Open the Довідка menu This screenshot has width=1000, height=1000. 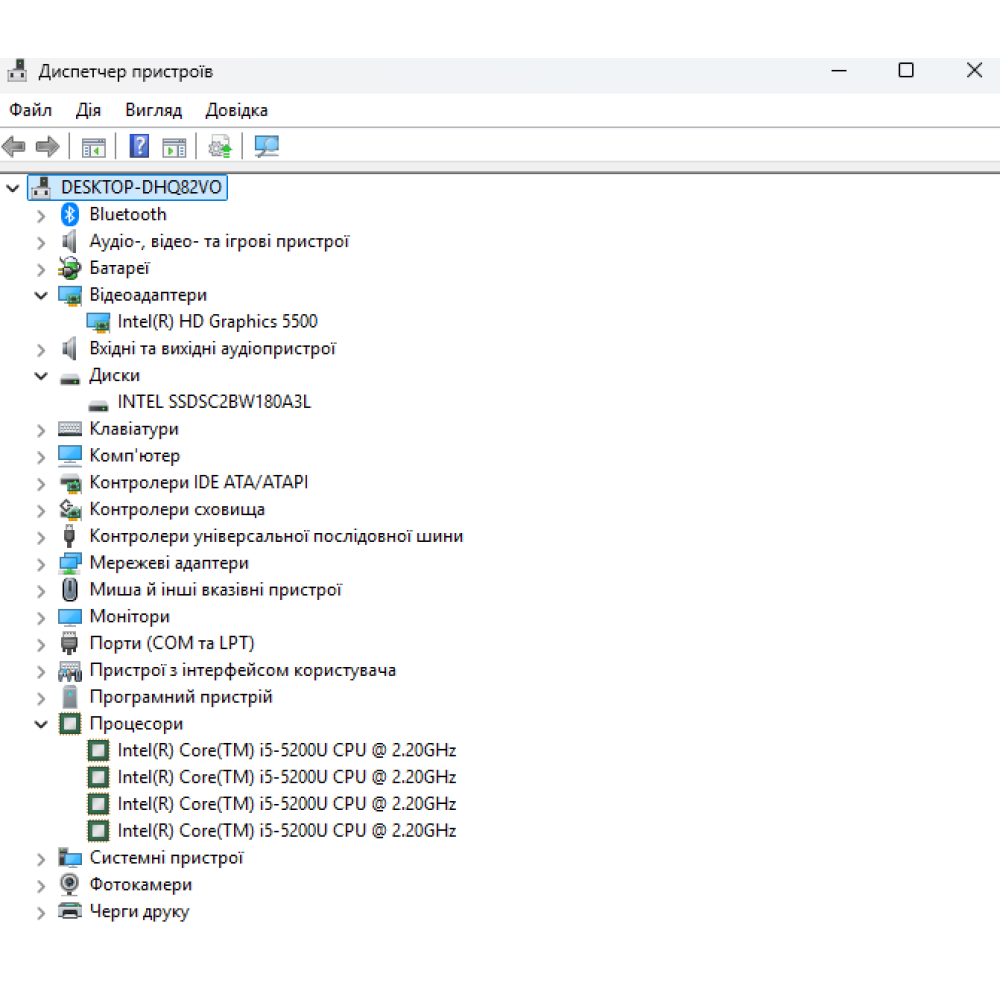(236, 110)
